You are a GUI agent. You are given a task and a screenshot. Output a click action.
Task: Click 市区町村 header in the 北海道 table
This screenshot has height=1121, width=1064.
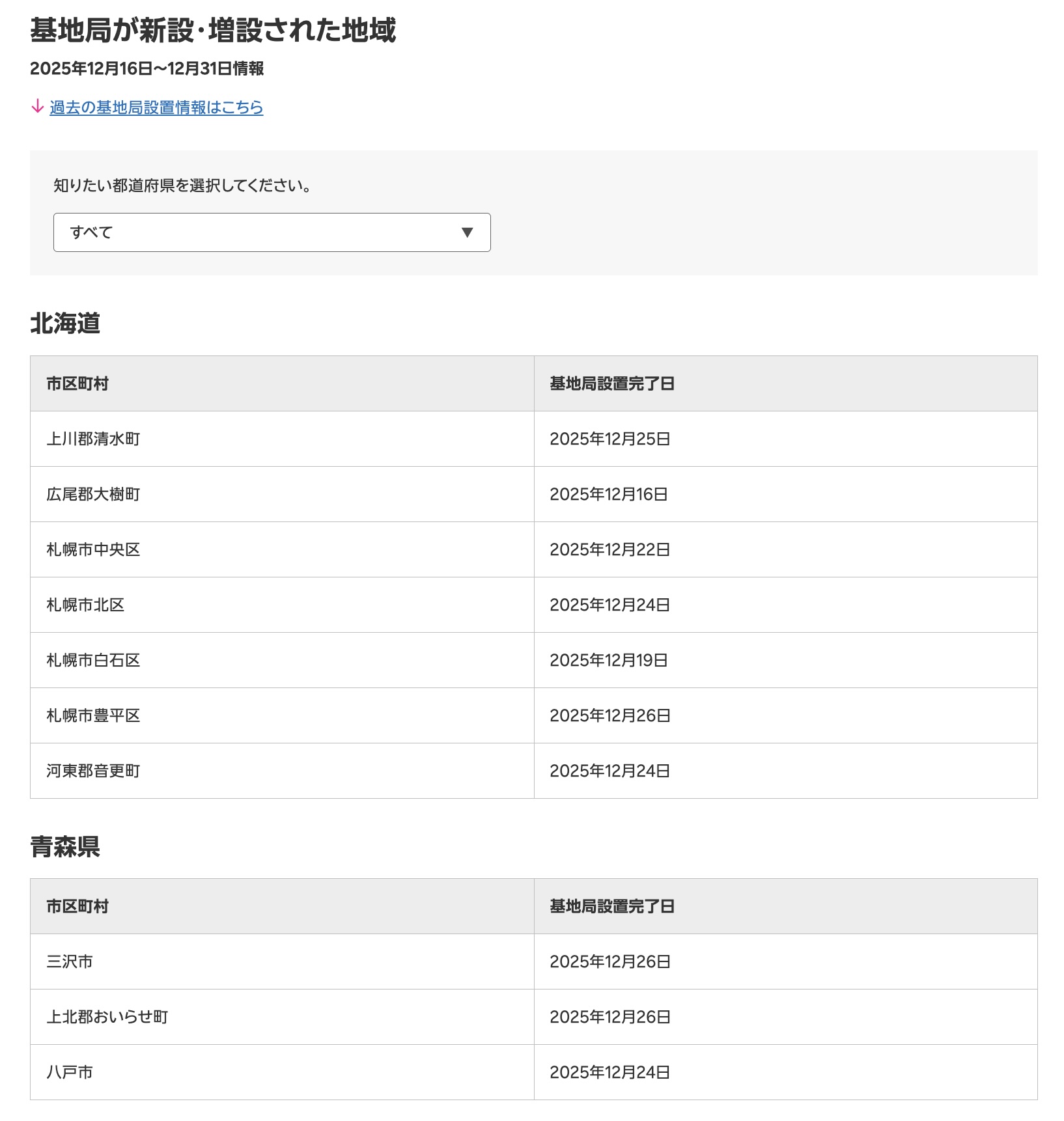(282, 383)
